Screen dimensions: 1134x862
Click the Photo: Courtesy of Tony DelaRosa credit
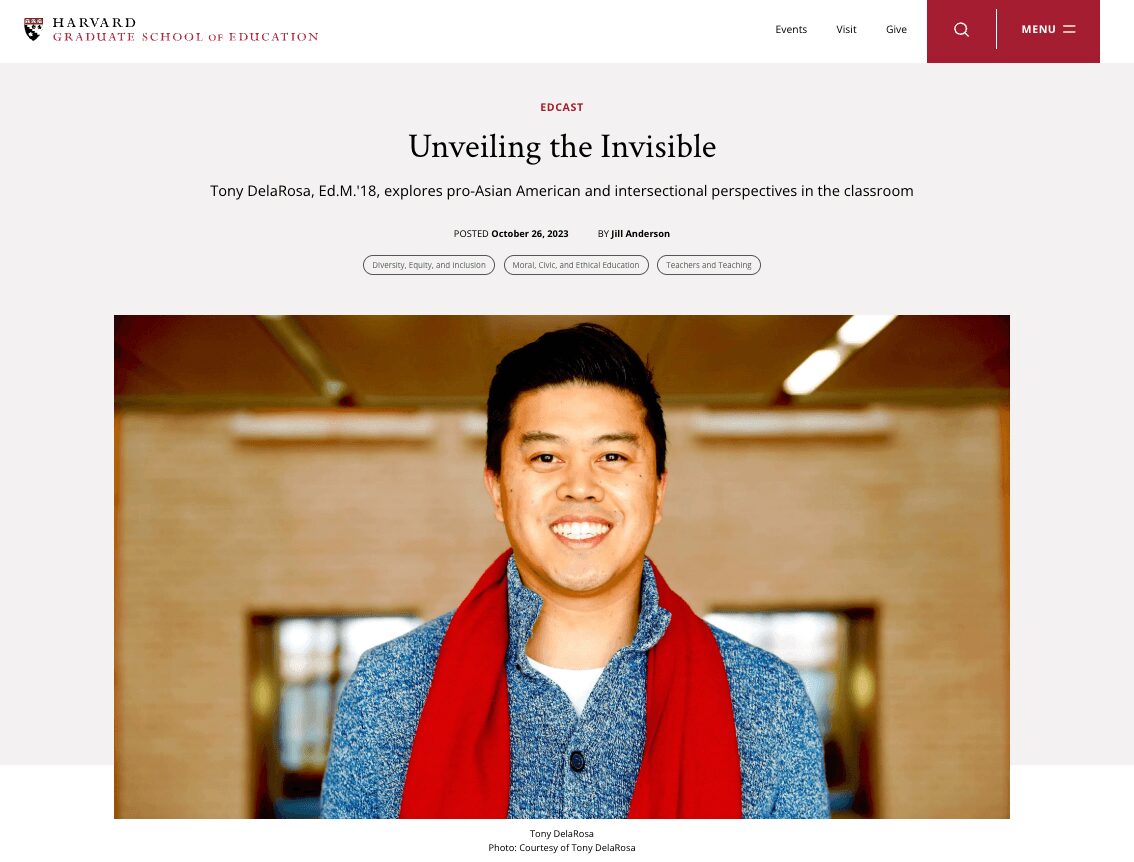pos(561,848)
